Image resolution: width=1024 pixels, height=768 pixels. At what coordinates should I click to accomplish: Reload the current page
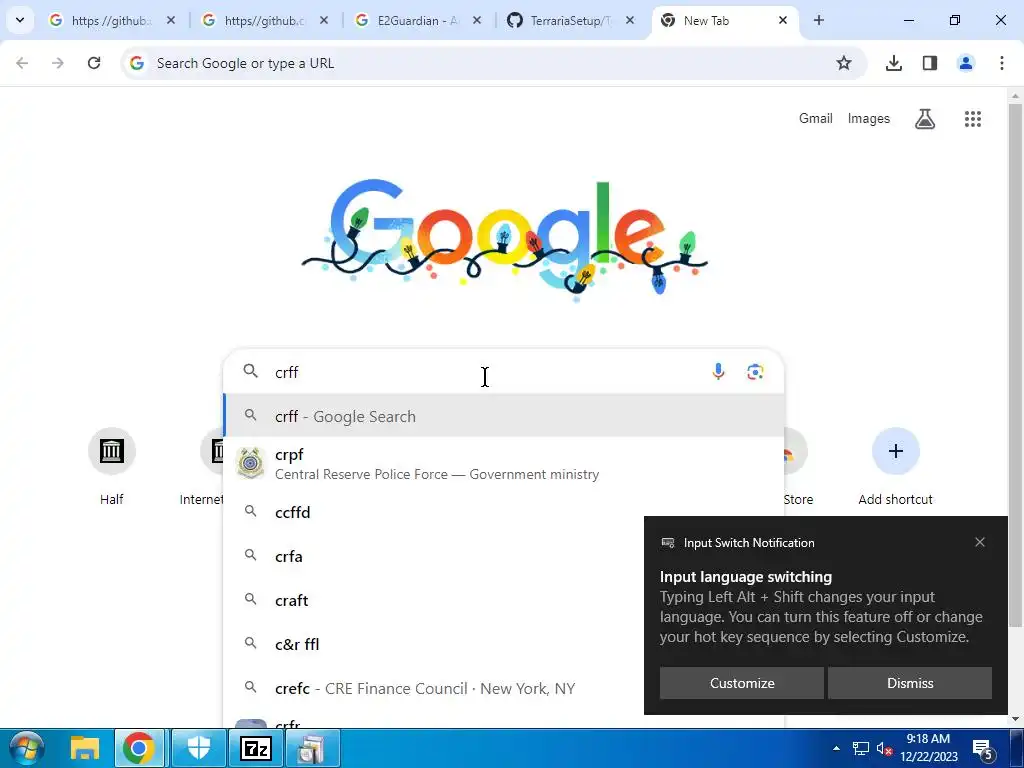click(x=94, y=63)
